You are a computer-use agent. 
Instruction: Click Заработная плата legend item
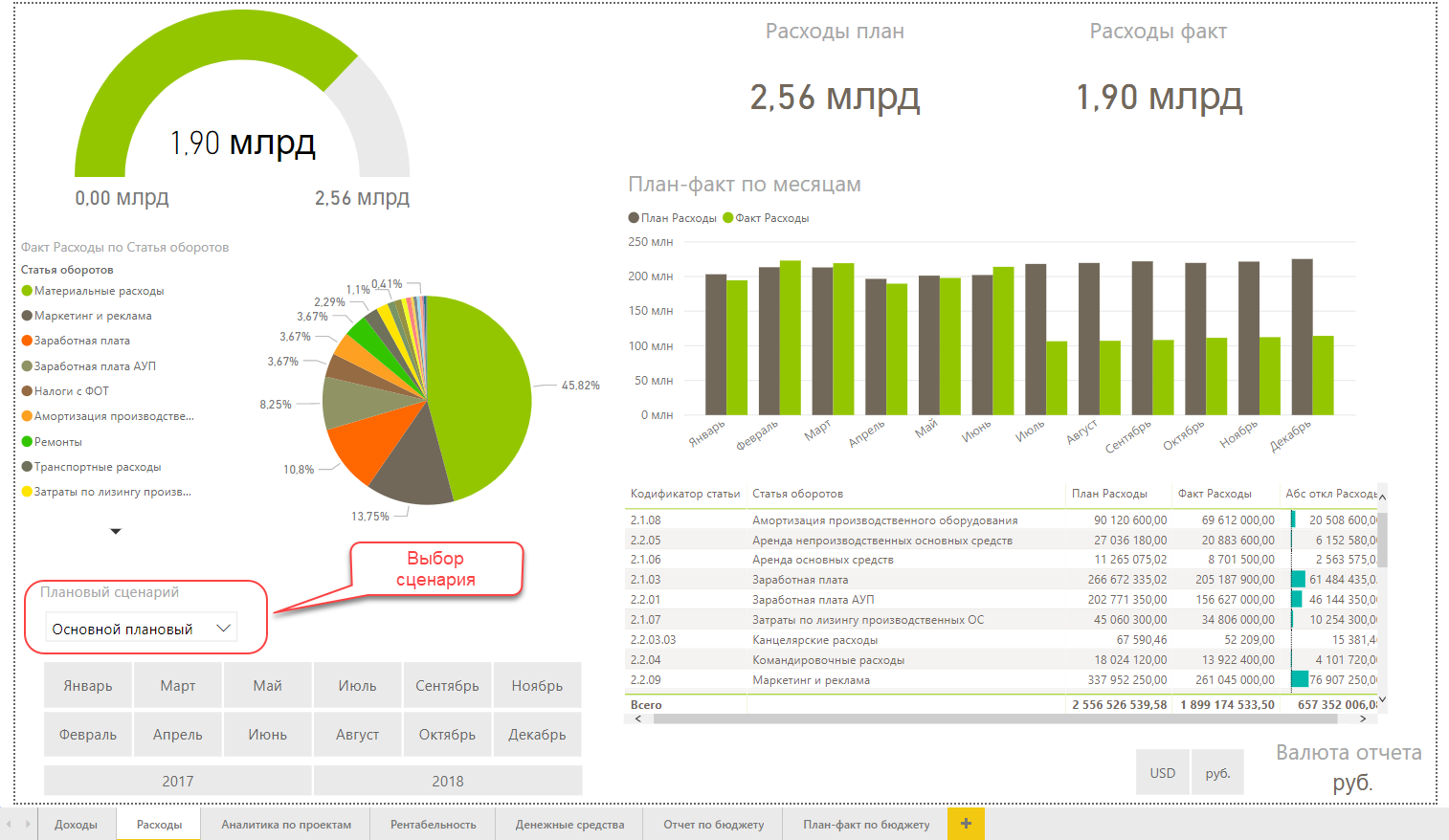77,341
